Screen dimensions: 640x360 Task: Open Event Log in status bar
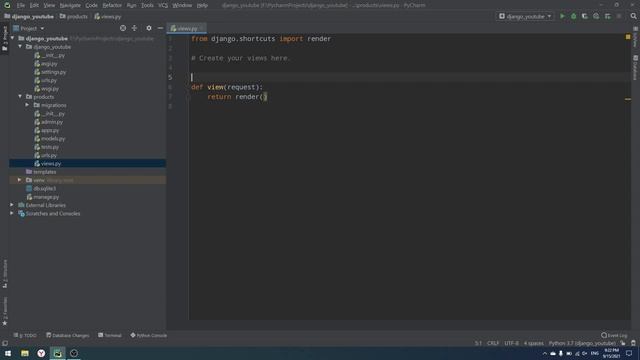click(614, 335)
